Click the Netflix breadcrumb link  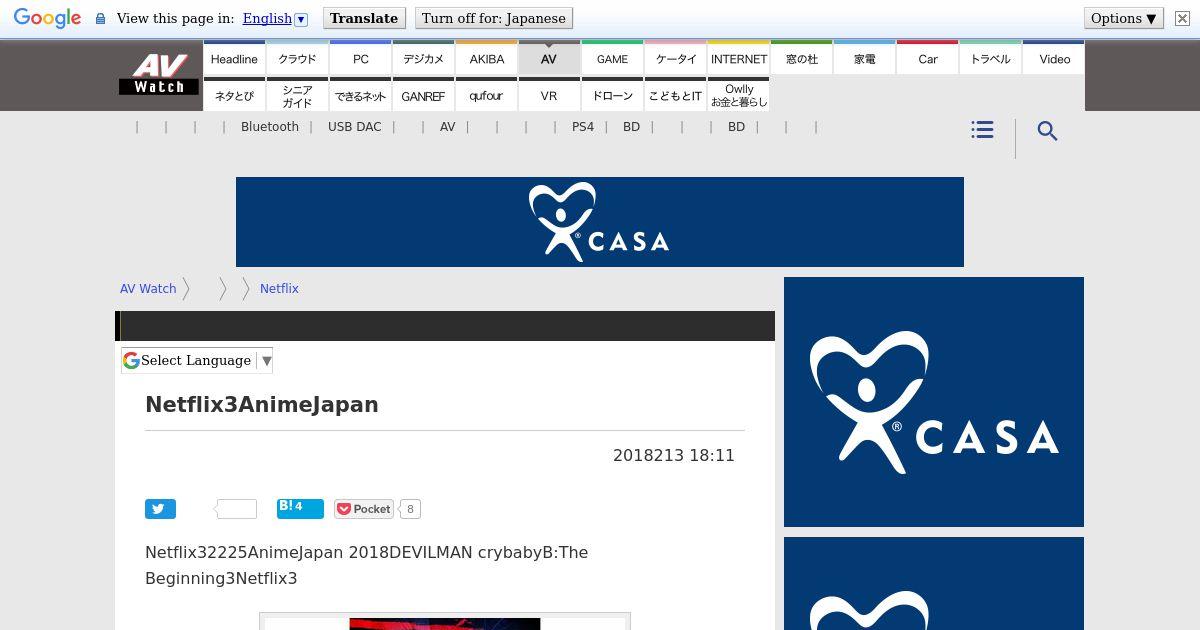pos(279,289)
